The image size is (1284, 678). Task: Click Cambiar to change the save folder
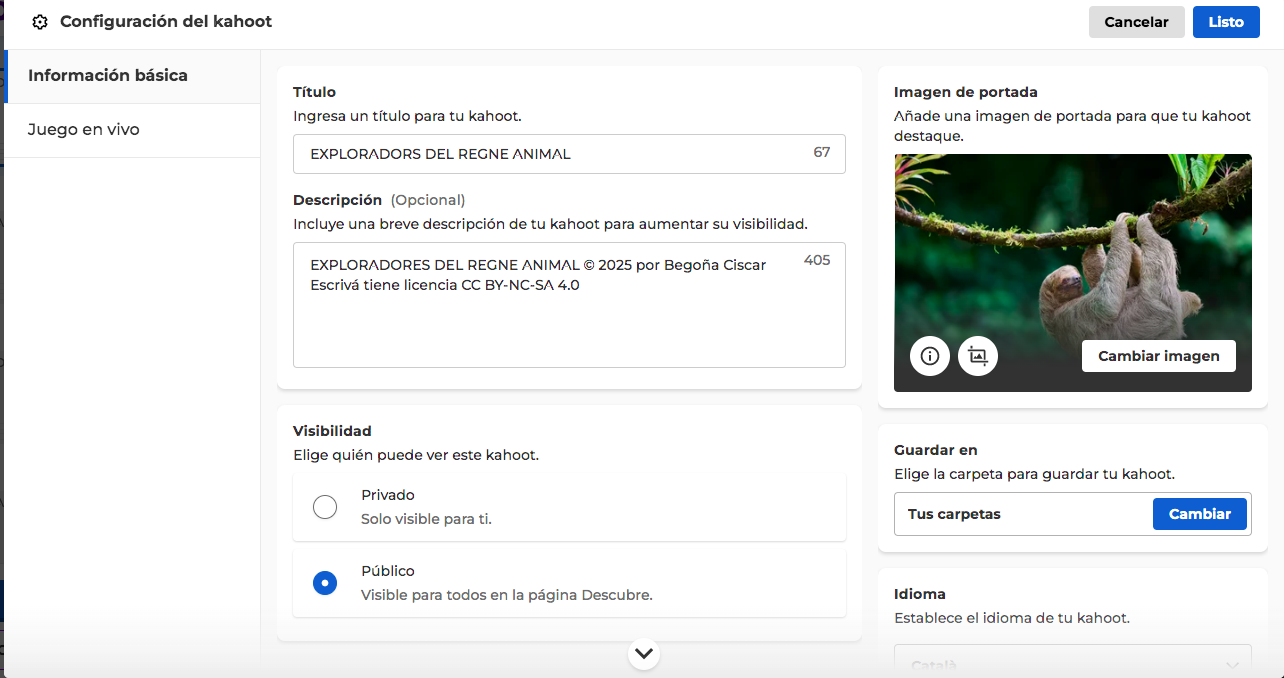point(1199,514)
